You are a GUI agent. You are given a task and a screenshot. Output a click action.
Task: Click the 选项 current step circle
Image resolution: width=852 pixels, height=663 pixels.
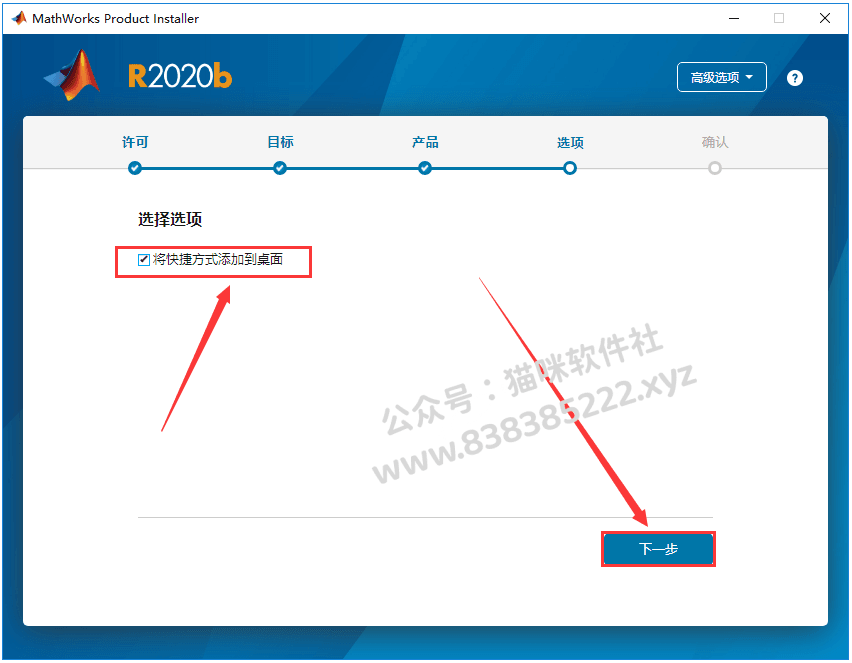[x=570, y=168]
